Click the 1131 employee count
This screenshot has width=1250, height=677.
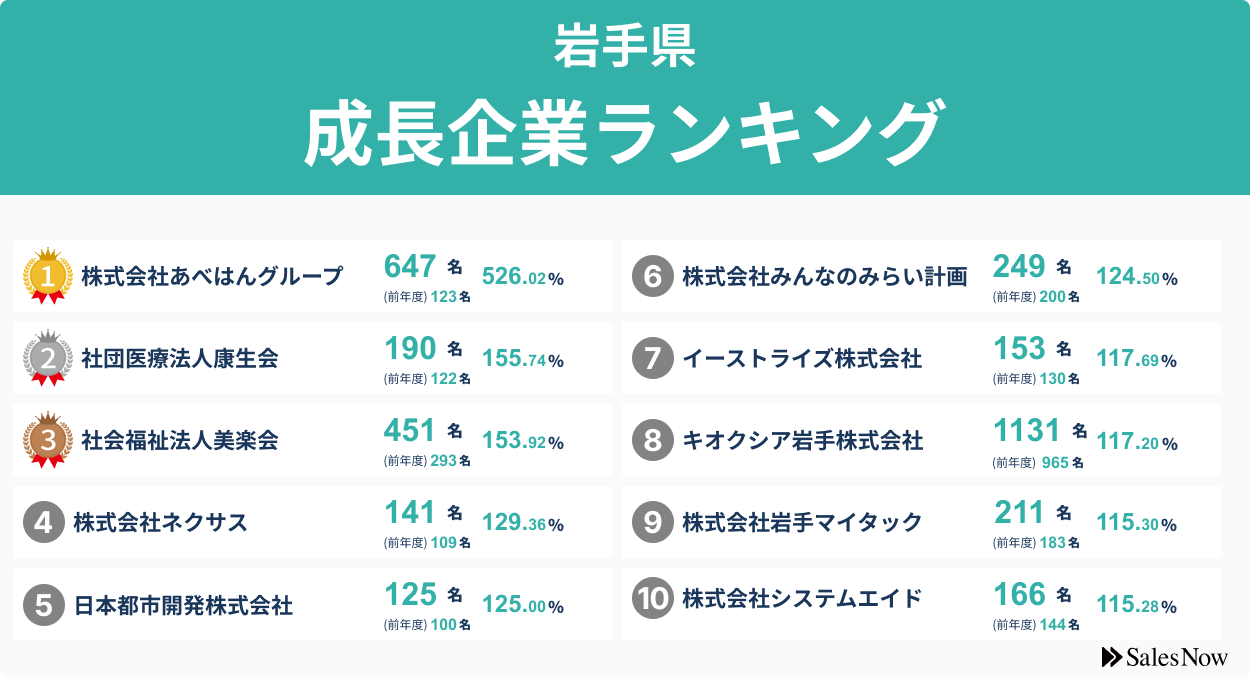point(1026,431)
